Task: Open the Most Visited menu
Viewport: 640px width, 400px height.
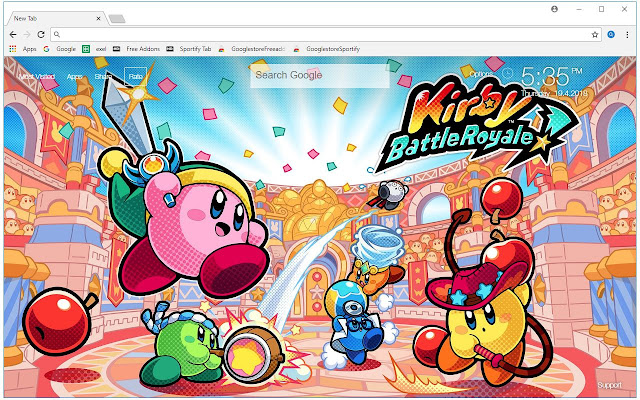Action: coord(36,76)
